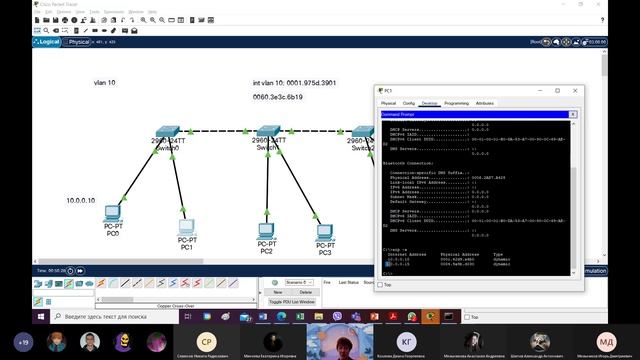The image size is (640, 360).
Task: Select the PC2 computer in the workspace
Action: click(266, 231)
